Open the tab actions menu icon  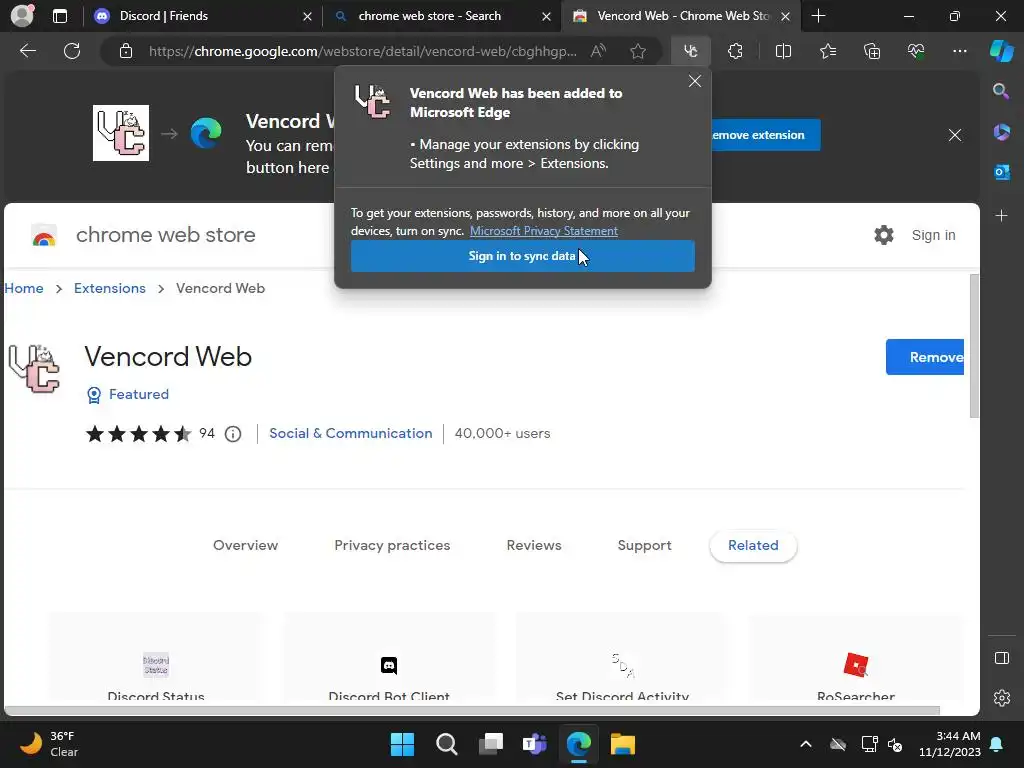point(59,16)
